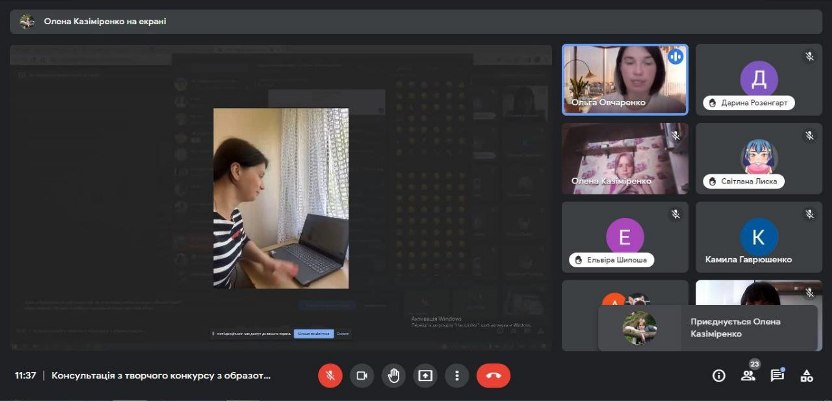
Task: Leave the call with red hang-up button
Action: (493, 376)
